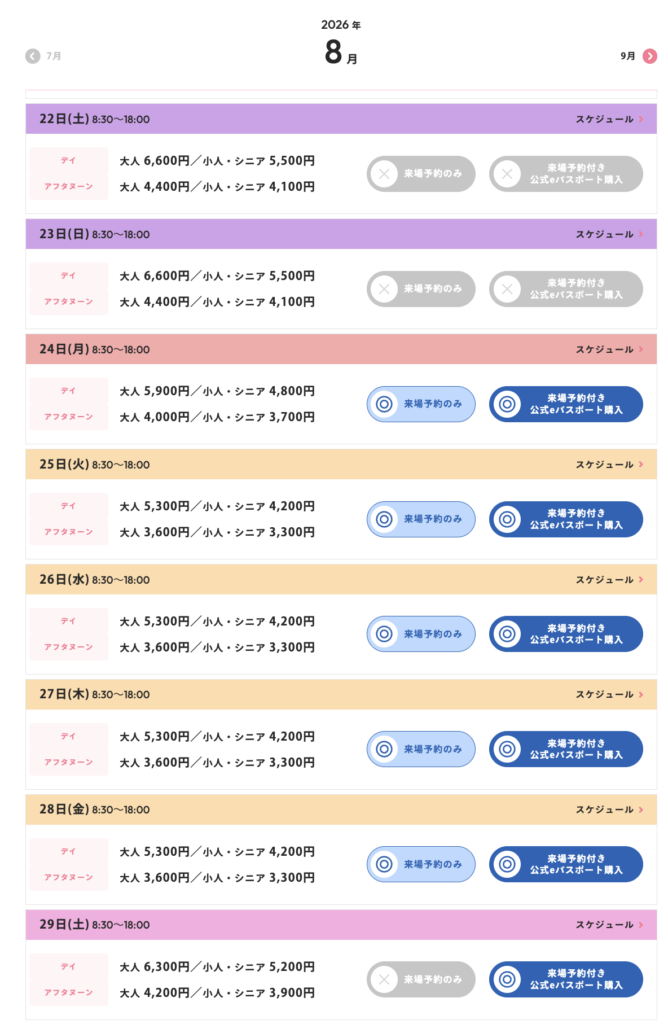Select アフタヌーン ticket label for 27日(木)
Viewport: 668px width, 1024px height.
pos(69,762)
